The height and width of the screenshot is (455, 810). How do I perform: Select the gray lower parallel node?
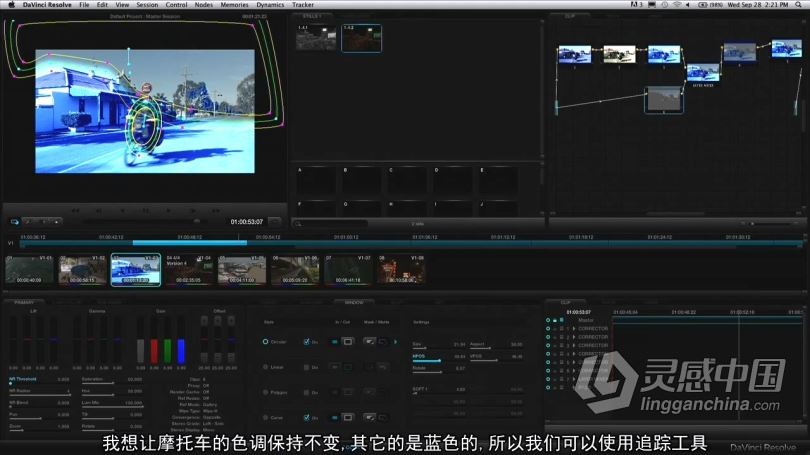(x=664, y=100)
